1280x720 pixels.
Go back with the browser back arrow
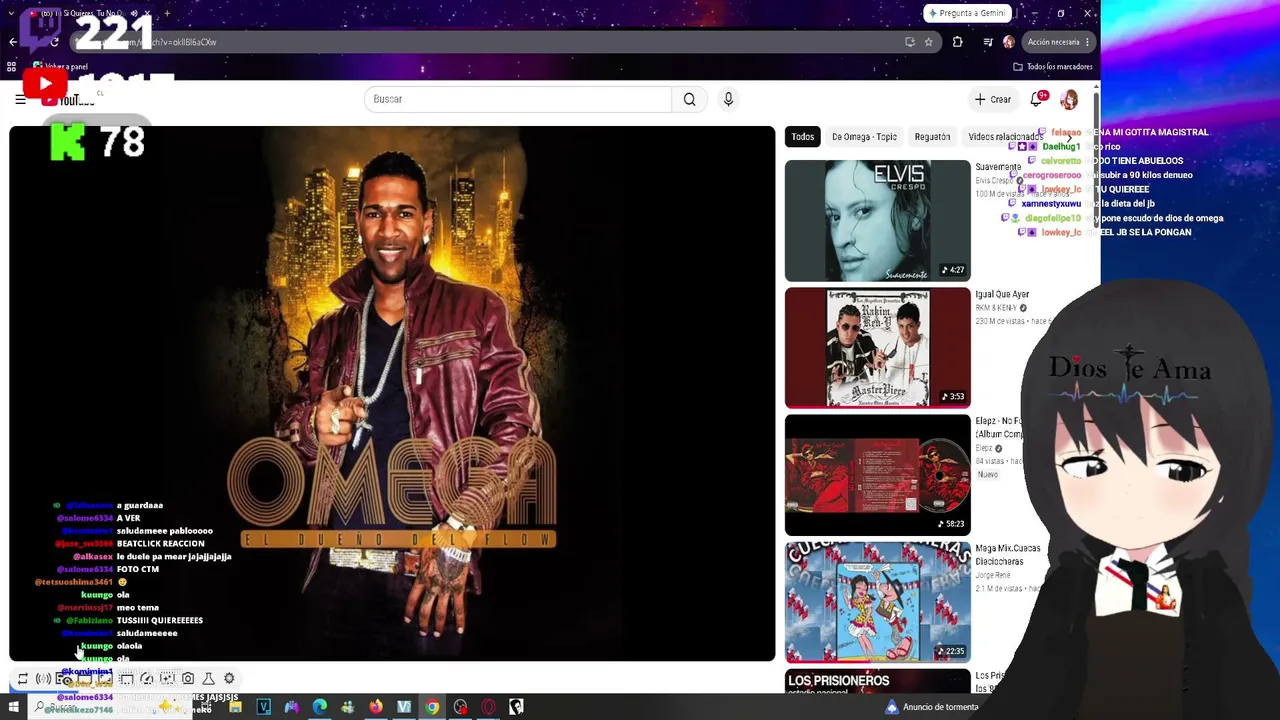pos(12,42)
